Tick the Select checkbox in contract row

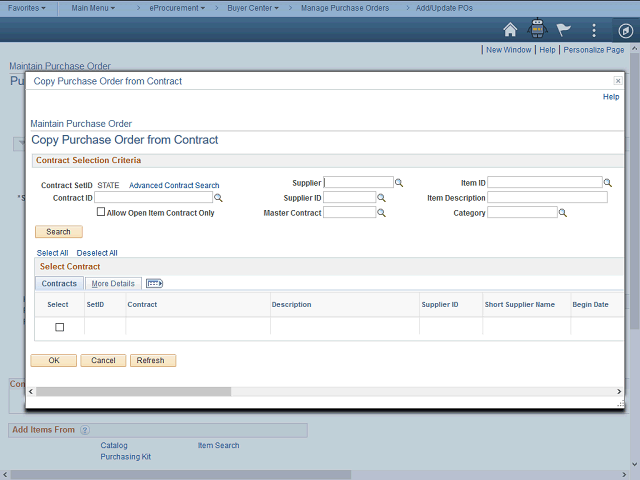coord(59,327)
